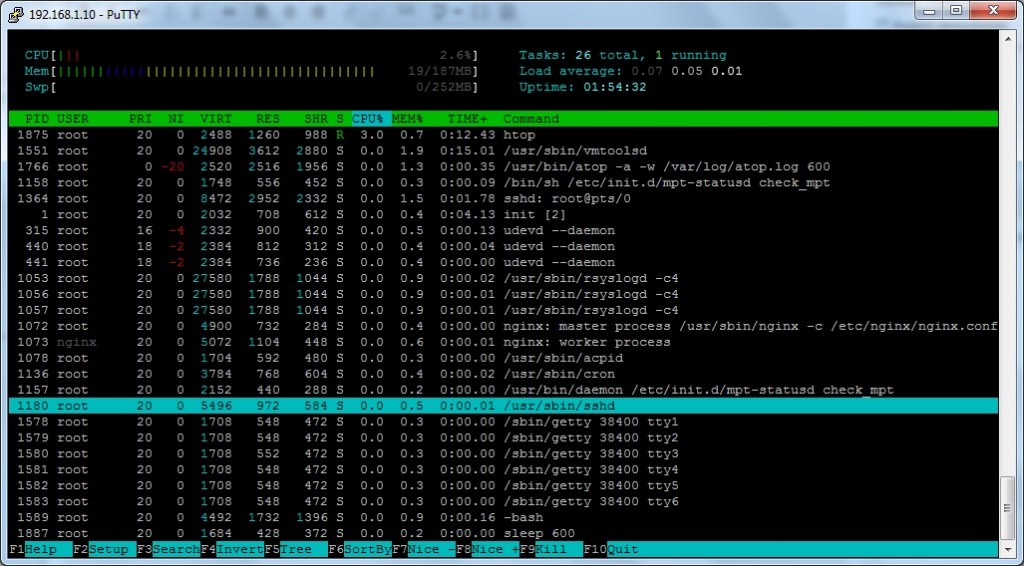Open Setup from the bottom function bar

pyautogui.click(x=109, y=550)
